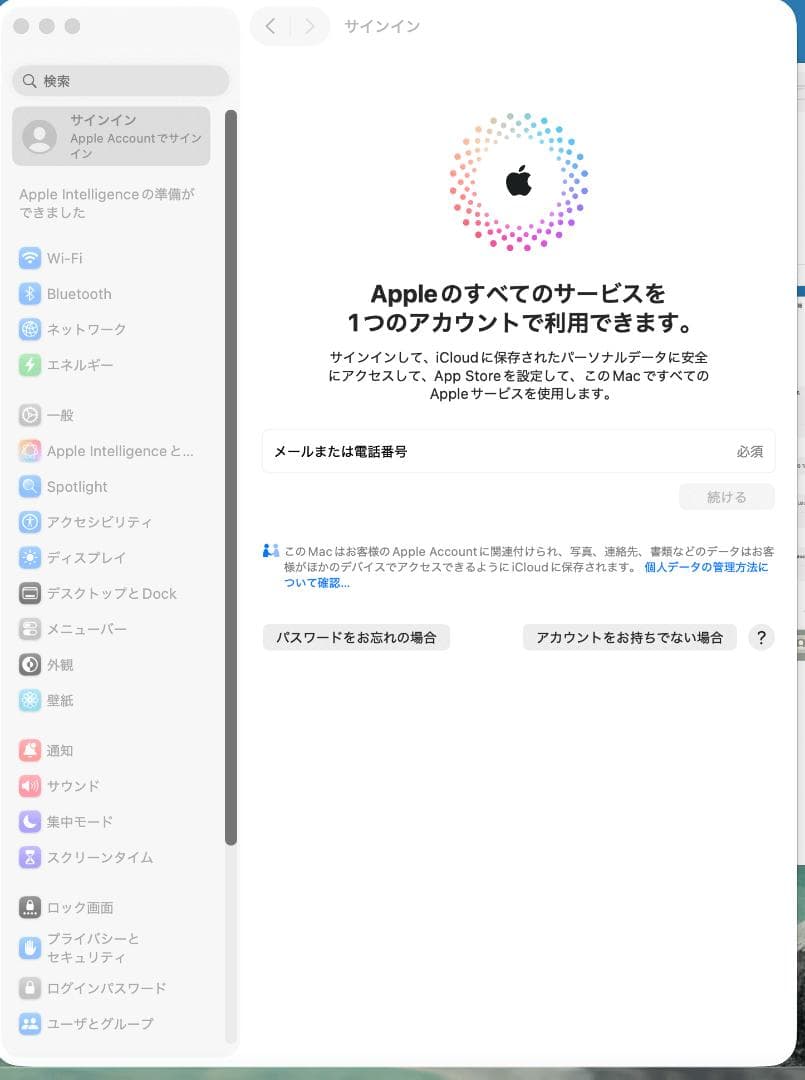The width and height of the screenshot is (805, 1080).
Task: Click the サウンド label text
Action: [x=73, y=786]
